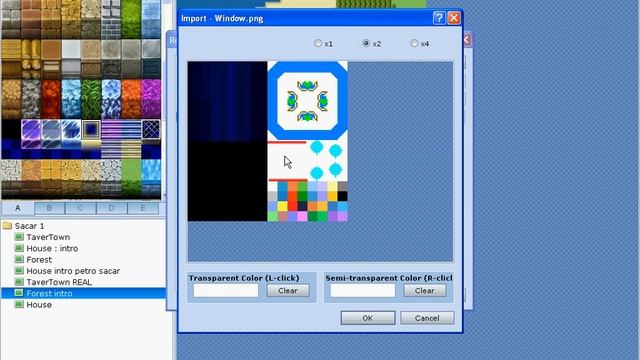The width and height of the screenshot is (640, 360).
Task: Open the Import dialog help button
Action: pos(439,18)
